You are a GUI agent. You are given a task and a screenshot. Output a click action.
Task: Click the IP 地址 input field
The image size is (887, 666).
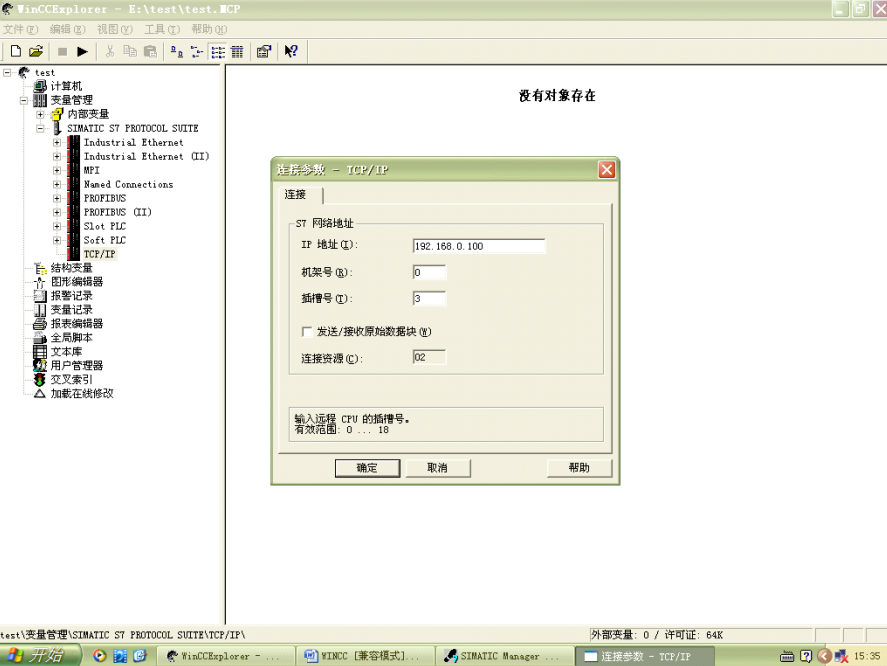pos(479,246)
